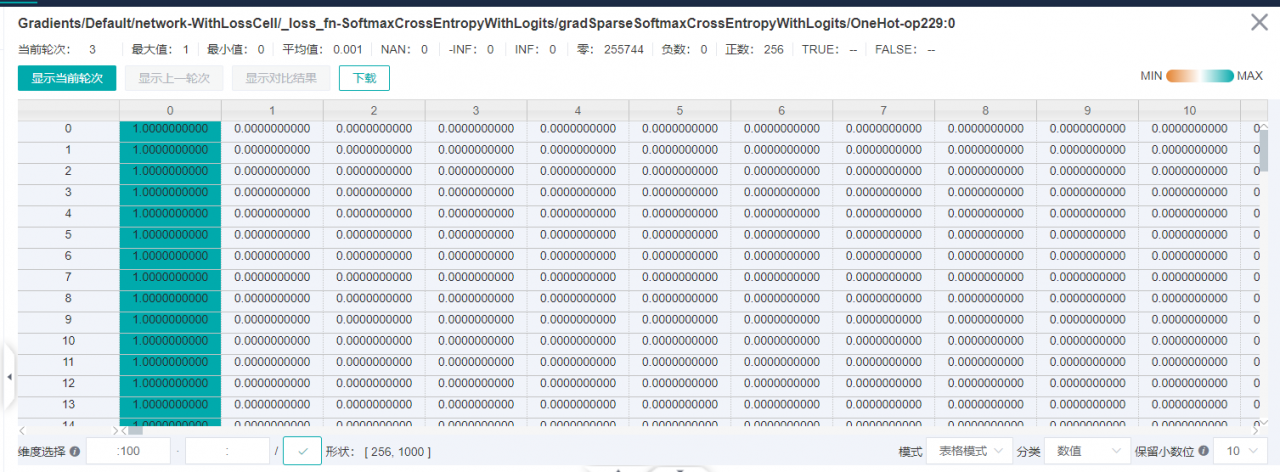
Task: Click the 正数: 256 statistic
Action: (754, 49)
